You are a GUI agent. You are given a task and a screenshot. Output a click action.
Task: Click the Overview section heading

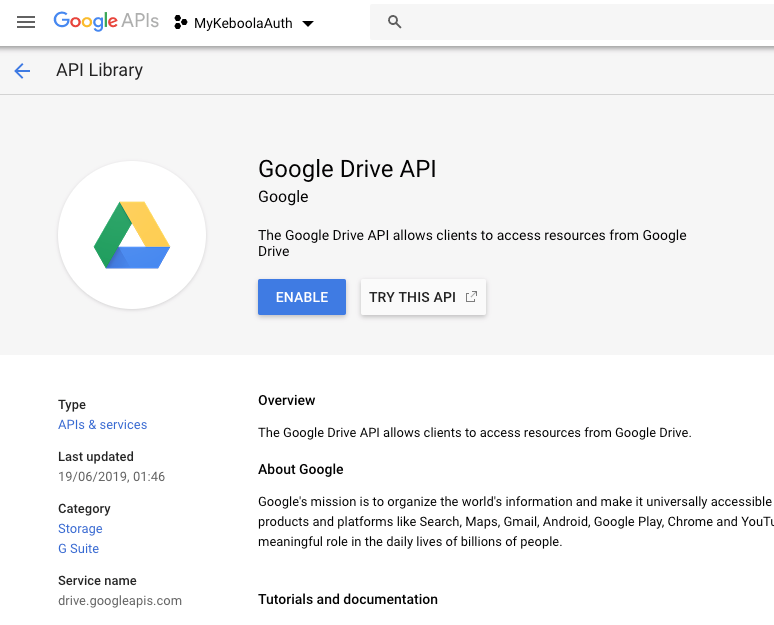pyautogui.click(x=286, y=400)
